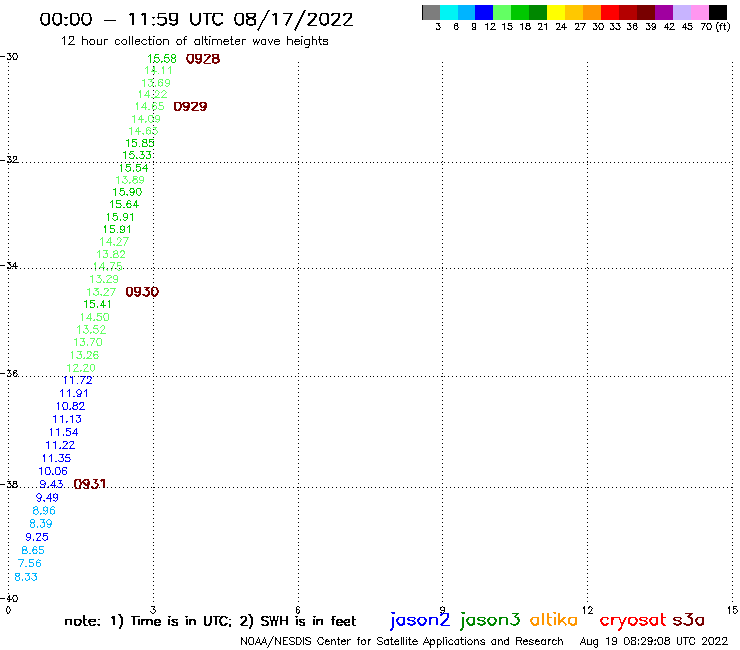Click the '0928' time marker
This screenshot has height=650, width=740.
click(203, 59)
